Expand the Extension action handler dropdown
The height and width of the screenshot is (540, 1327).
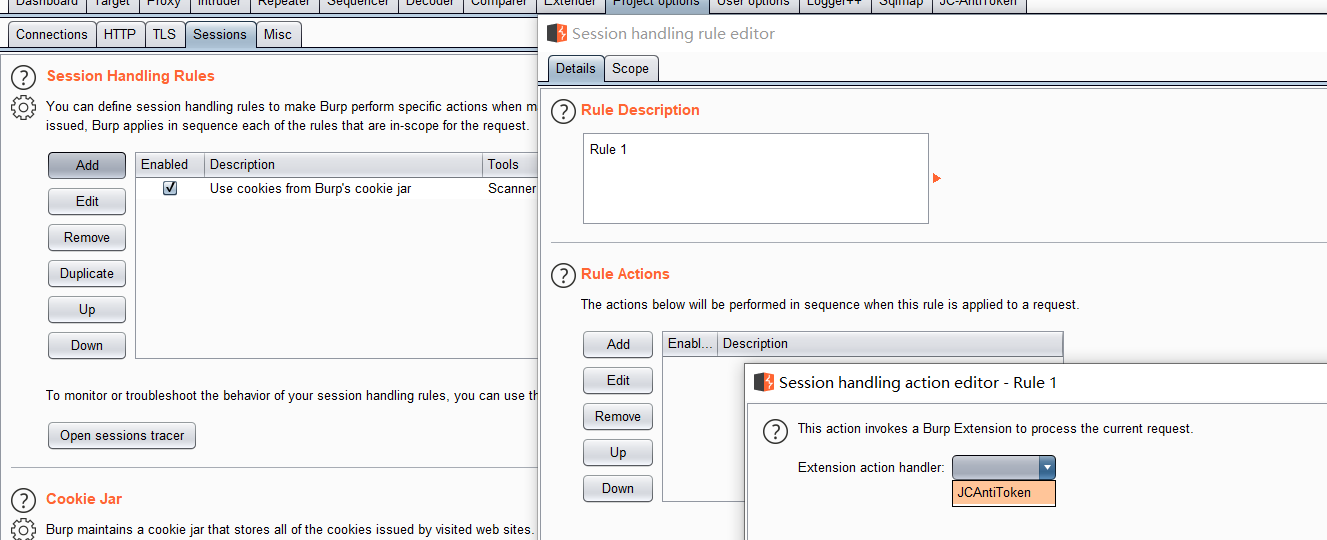click(x=1046, y=467)
